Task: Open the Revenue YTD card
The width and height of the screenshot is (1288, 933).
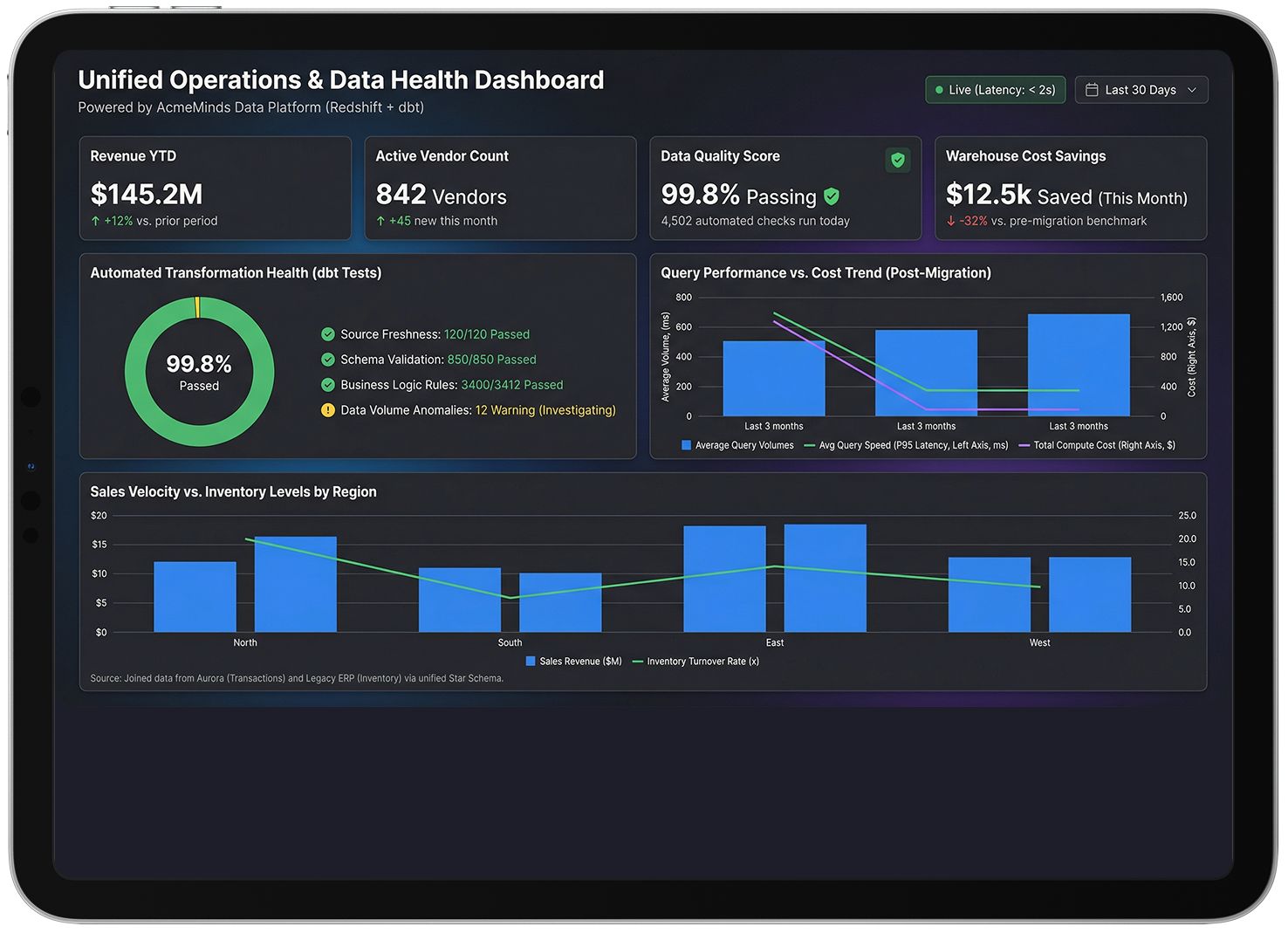Action: click(215, 188)
